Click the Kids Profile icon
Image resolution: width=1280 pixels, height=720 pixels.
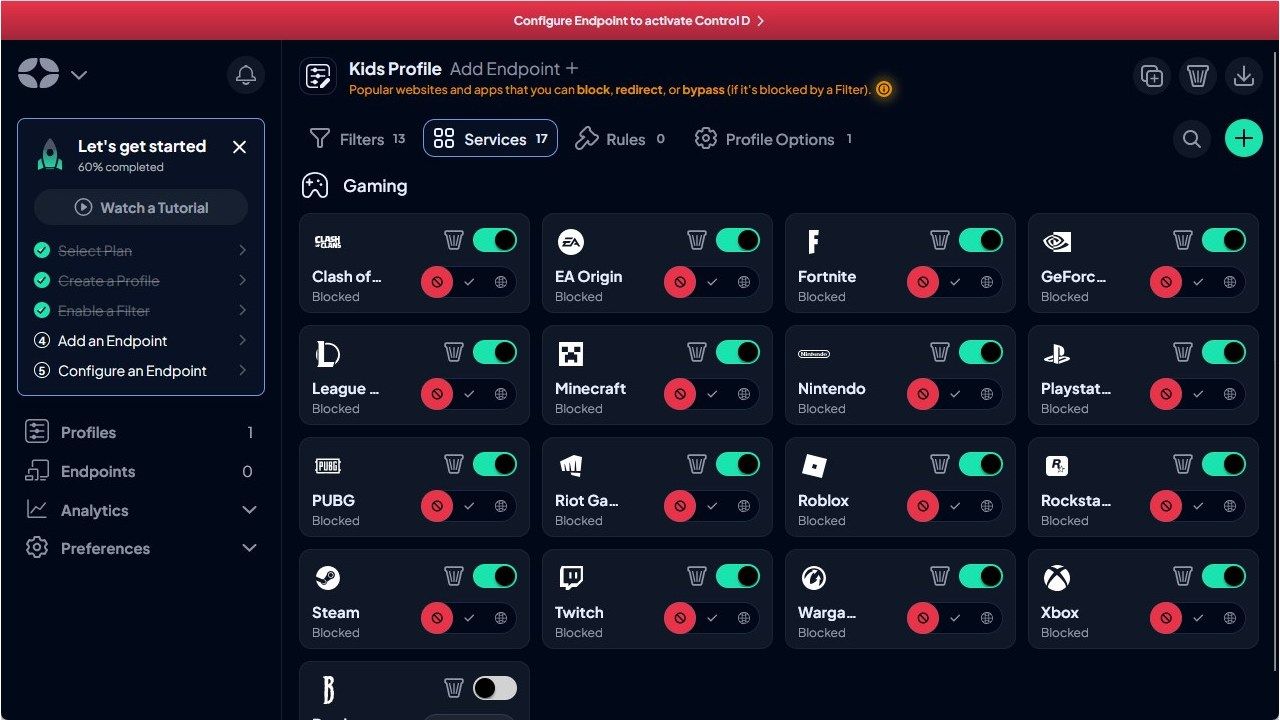tap(318, 76)
